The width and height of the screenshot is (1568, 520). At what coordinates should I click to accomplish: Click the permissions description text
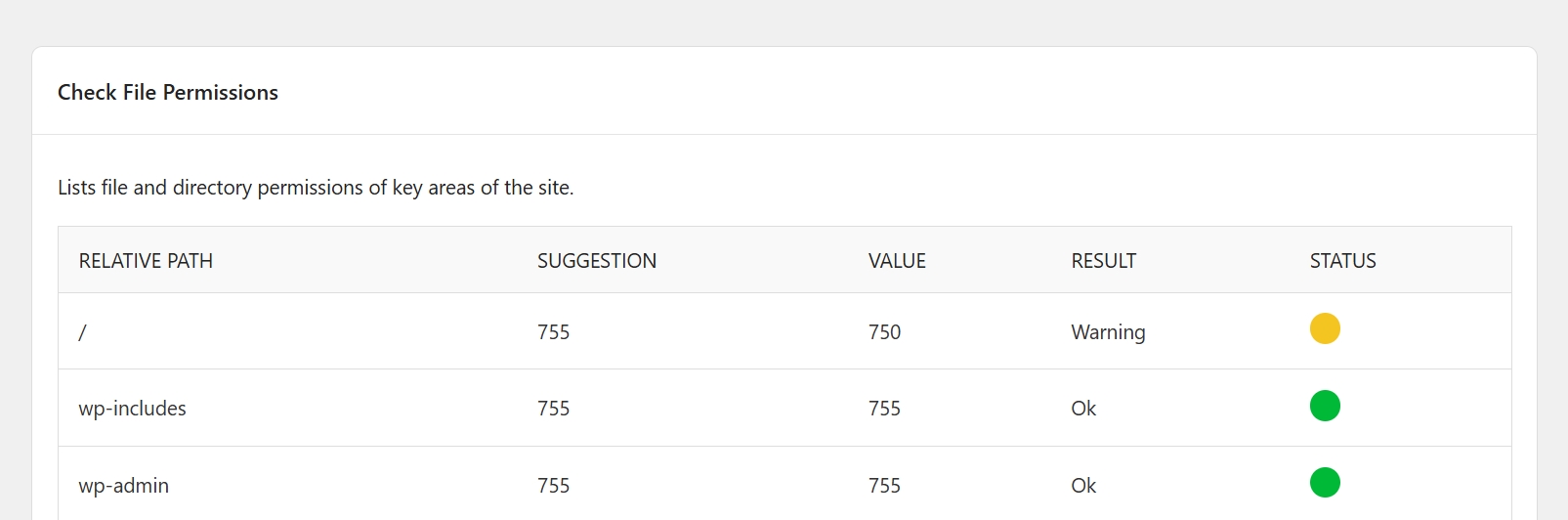click(x=316, y=188)
